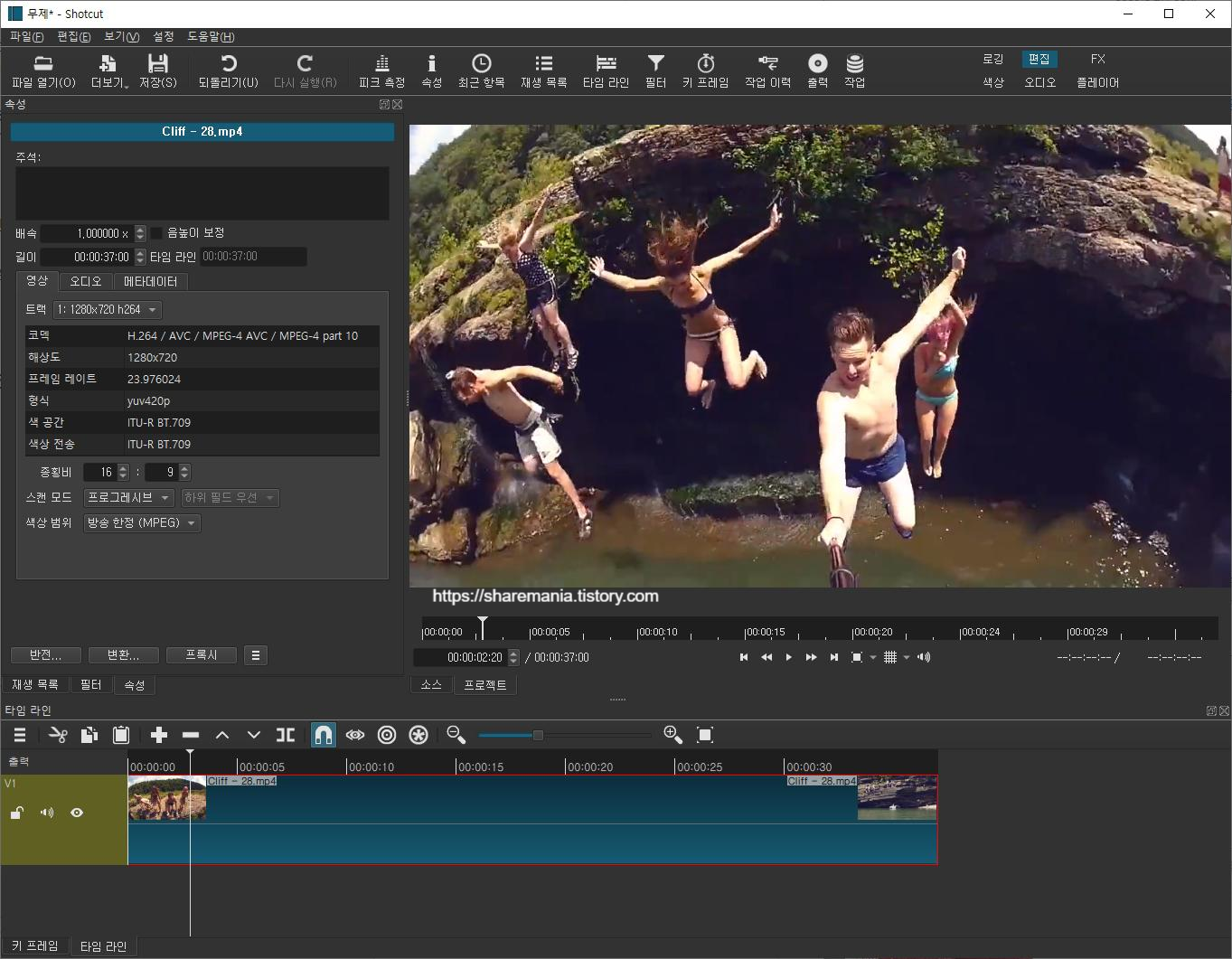This screenshot has height=959, width=1232.
Task: Click the timeline cut scissors icon
Action: pos(58,735)
